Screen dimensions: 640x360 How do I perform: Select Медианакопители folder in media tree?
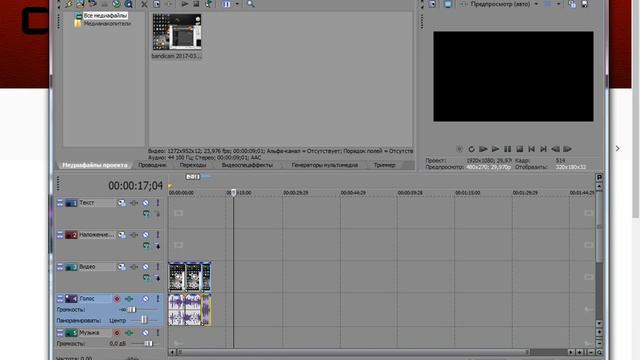(102, 24)
